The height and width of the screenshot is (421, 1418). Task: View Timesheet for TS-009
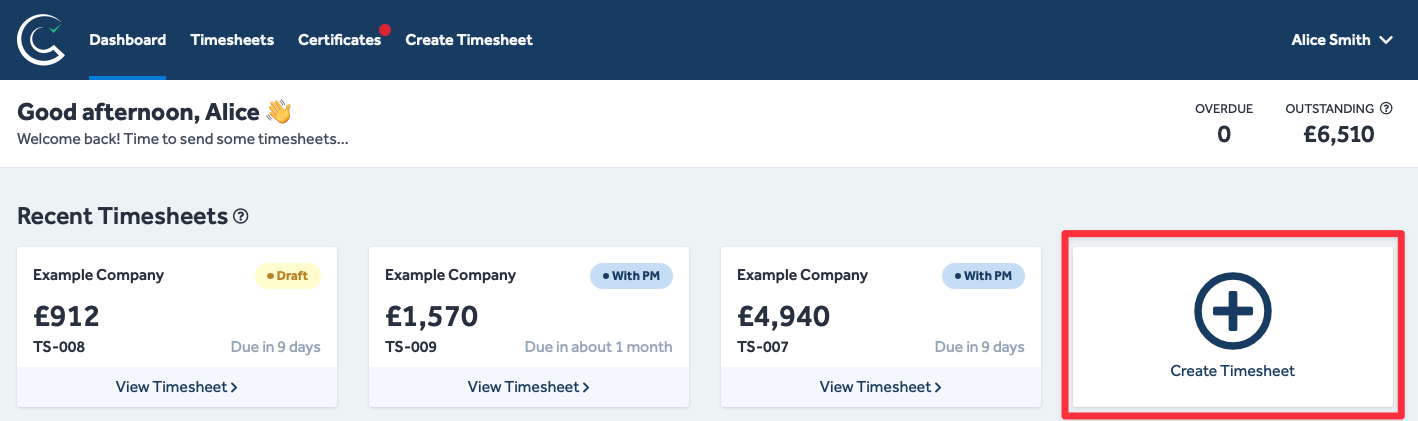click(529, 387)
